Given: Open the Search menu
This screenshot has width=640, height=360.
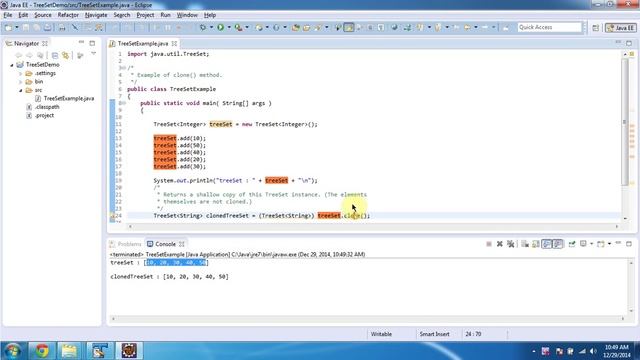Looking at the screenshot, I should (122, 15).
